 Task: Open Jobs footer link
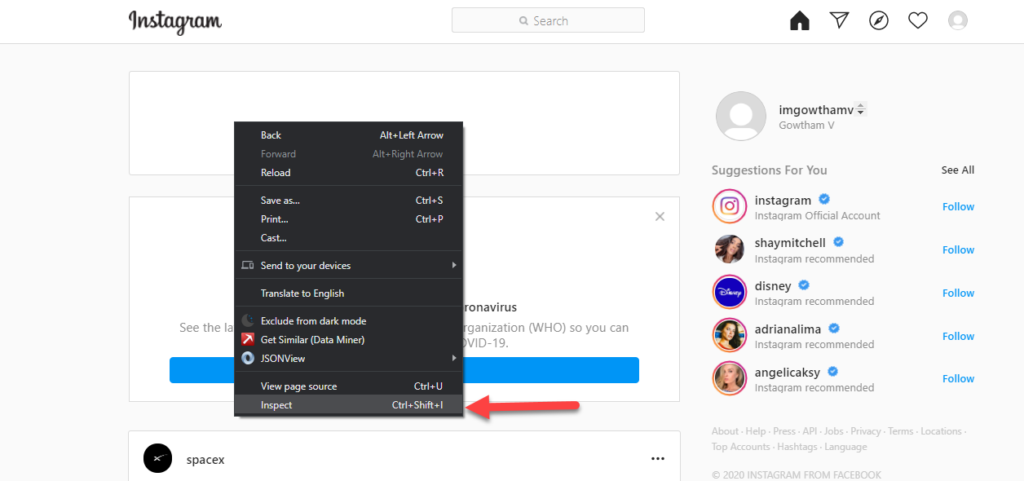pos(834,431)
